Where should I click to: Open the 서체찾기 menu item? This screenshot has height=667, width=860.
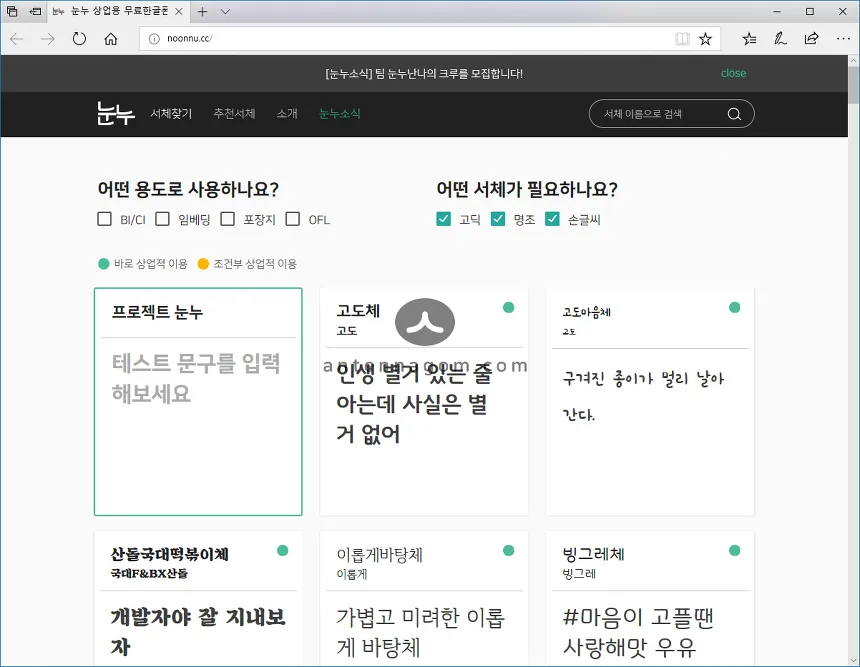point(171,114)
